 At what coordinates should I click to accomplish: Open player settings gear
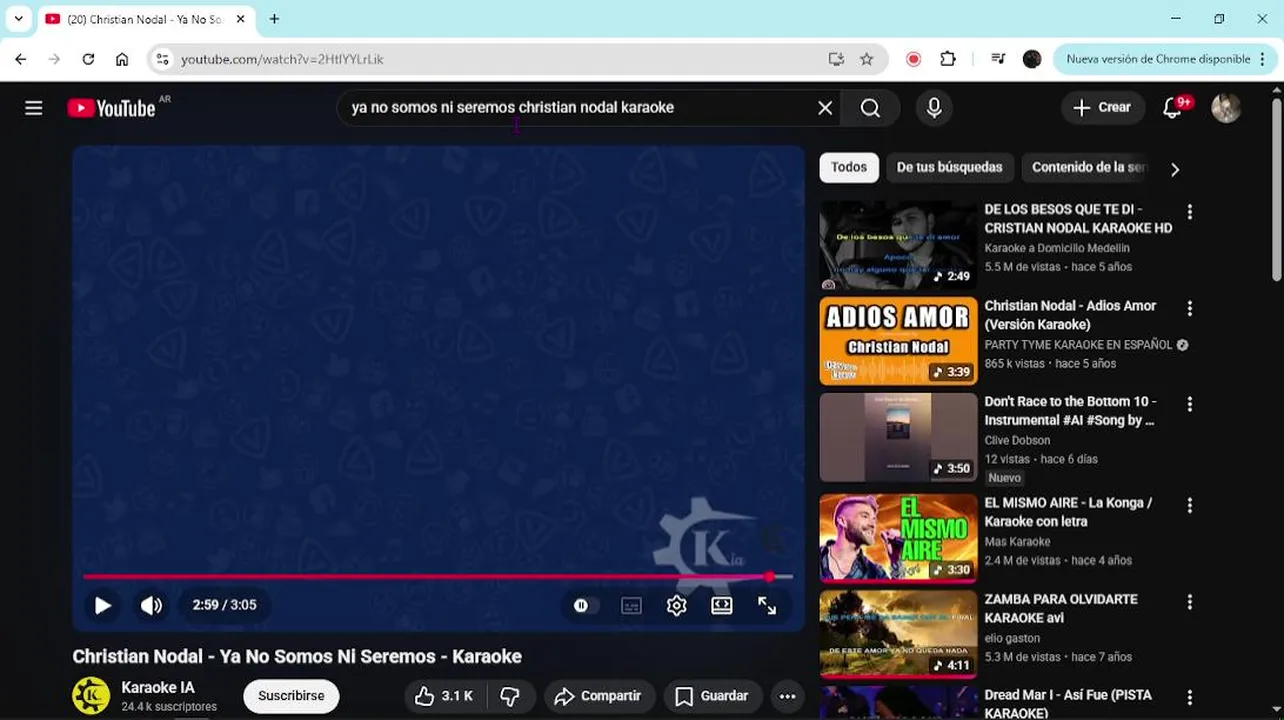(677, 606)
